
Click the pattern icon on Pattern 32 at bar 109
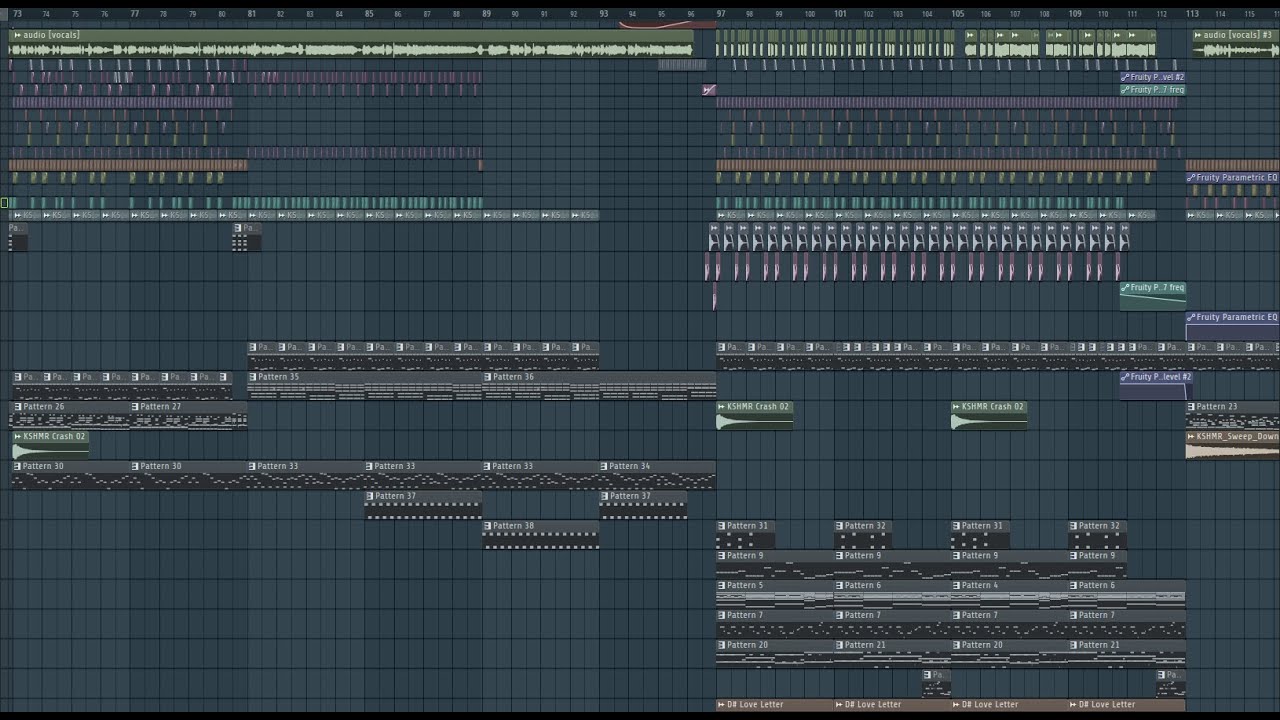(1074, 526)
